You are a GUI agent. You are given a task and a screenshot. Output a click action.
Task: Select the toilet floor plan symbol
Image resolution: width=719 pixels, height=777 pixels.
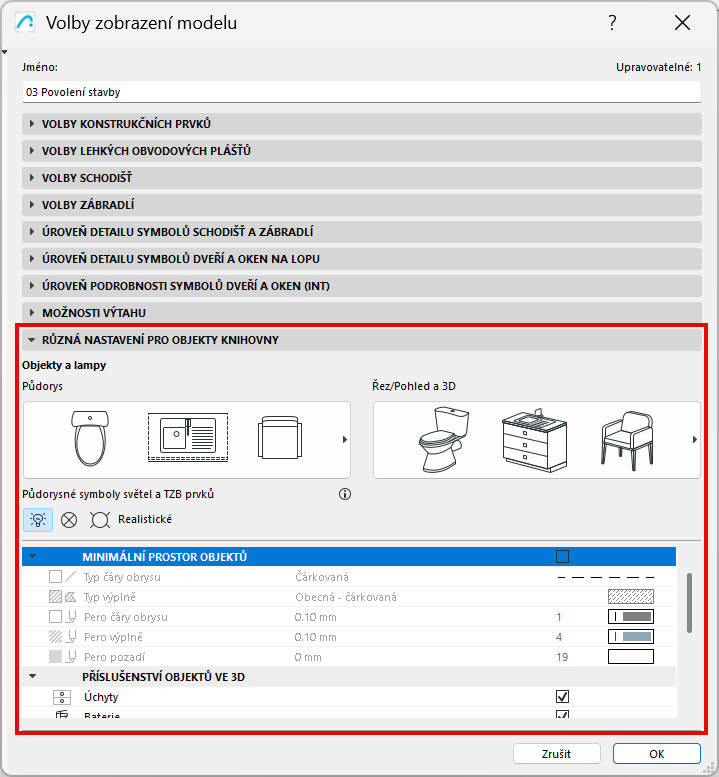pyautogui.click(x=90, y=438)
